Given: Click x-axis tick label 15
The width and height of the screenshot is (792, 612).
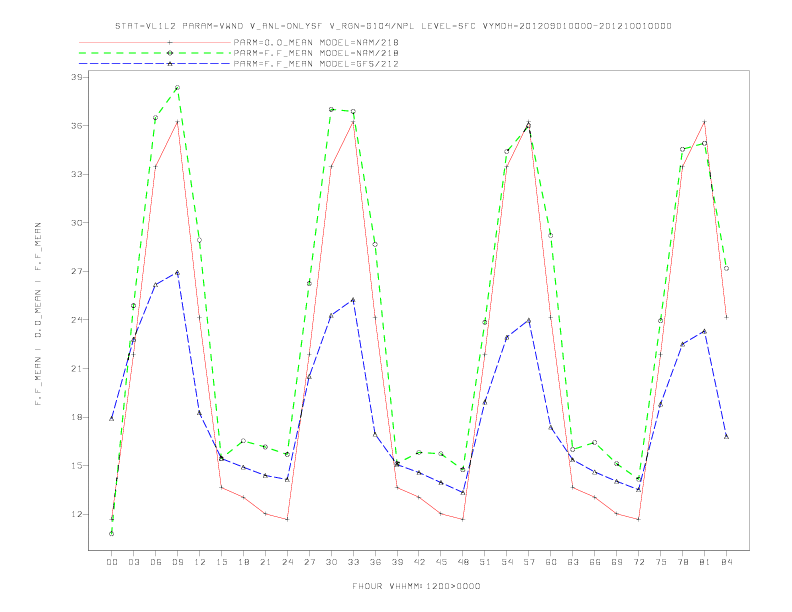Looking at the screenshot, I should pos(221,562).
